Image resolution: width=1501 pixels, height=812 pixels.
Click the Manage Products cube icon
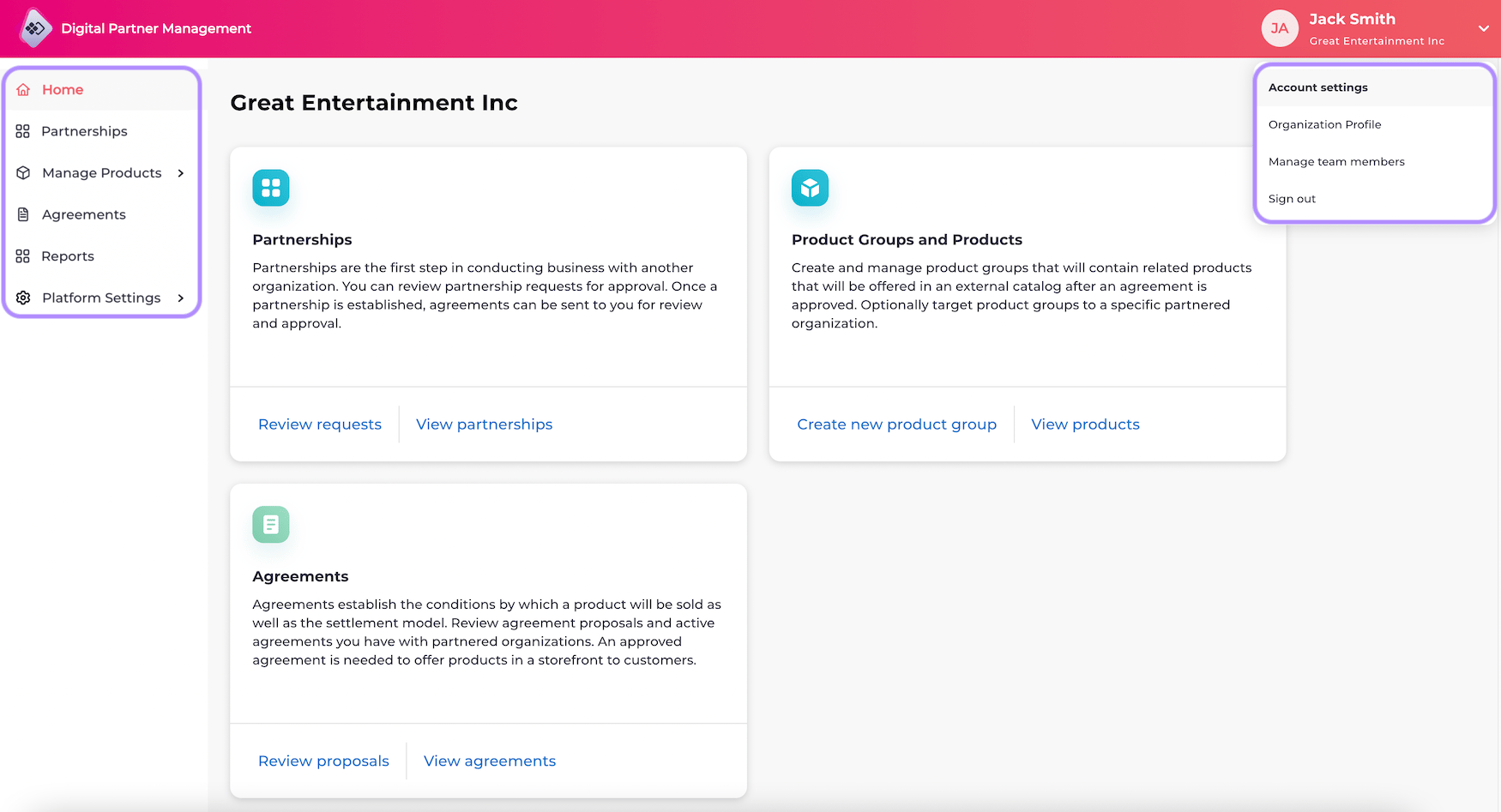(23, 172)
